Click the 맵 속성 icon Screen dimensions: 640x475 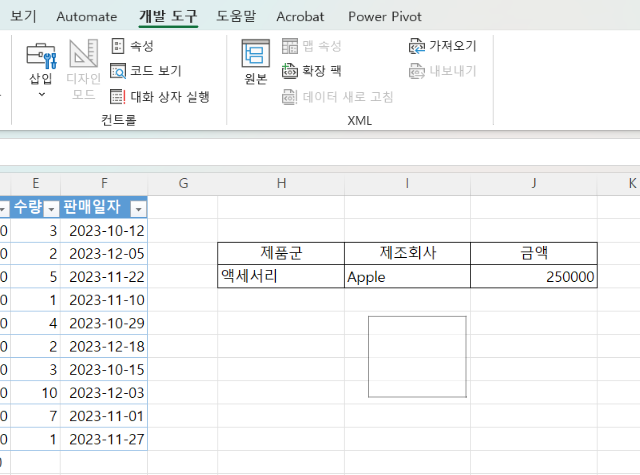click(x=290, y=46)
